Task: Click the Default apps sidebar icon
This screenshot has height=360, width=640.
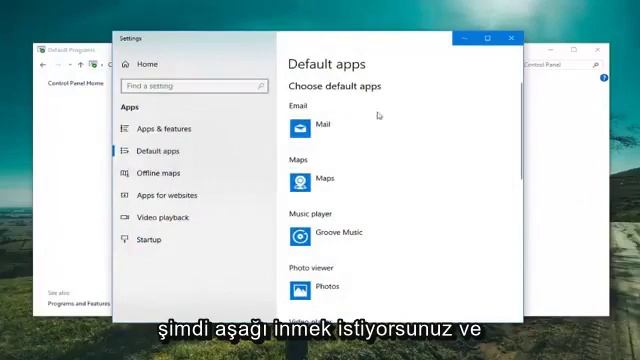Action: 124,151
